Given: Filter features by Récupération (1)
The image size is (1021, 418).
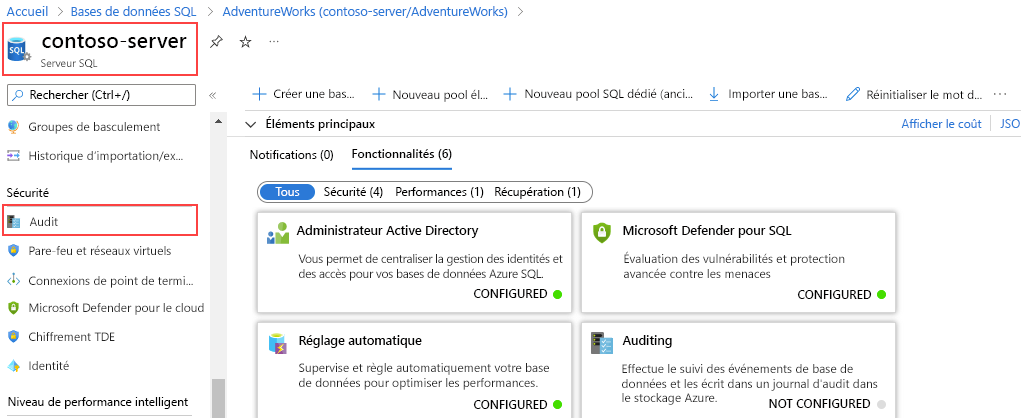Looking at the screenshot, I should [x=537, y=192].
